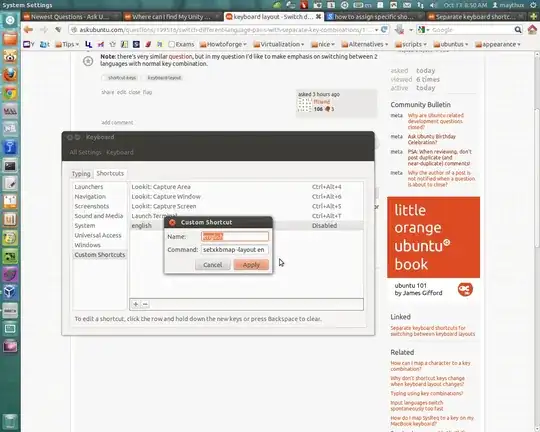The width and height of the screenshot is (540, 432).
Task: Expand the Tips bookmarks folder
Action: tap(68, 44)
